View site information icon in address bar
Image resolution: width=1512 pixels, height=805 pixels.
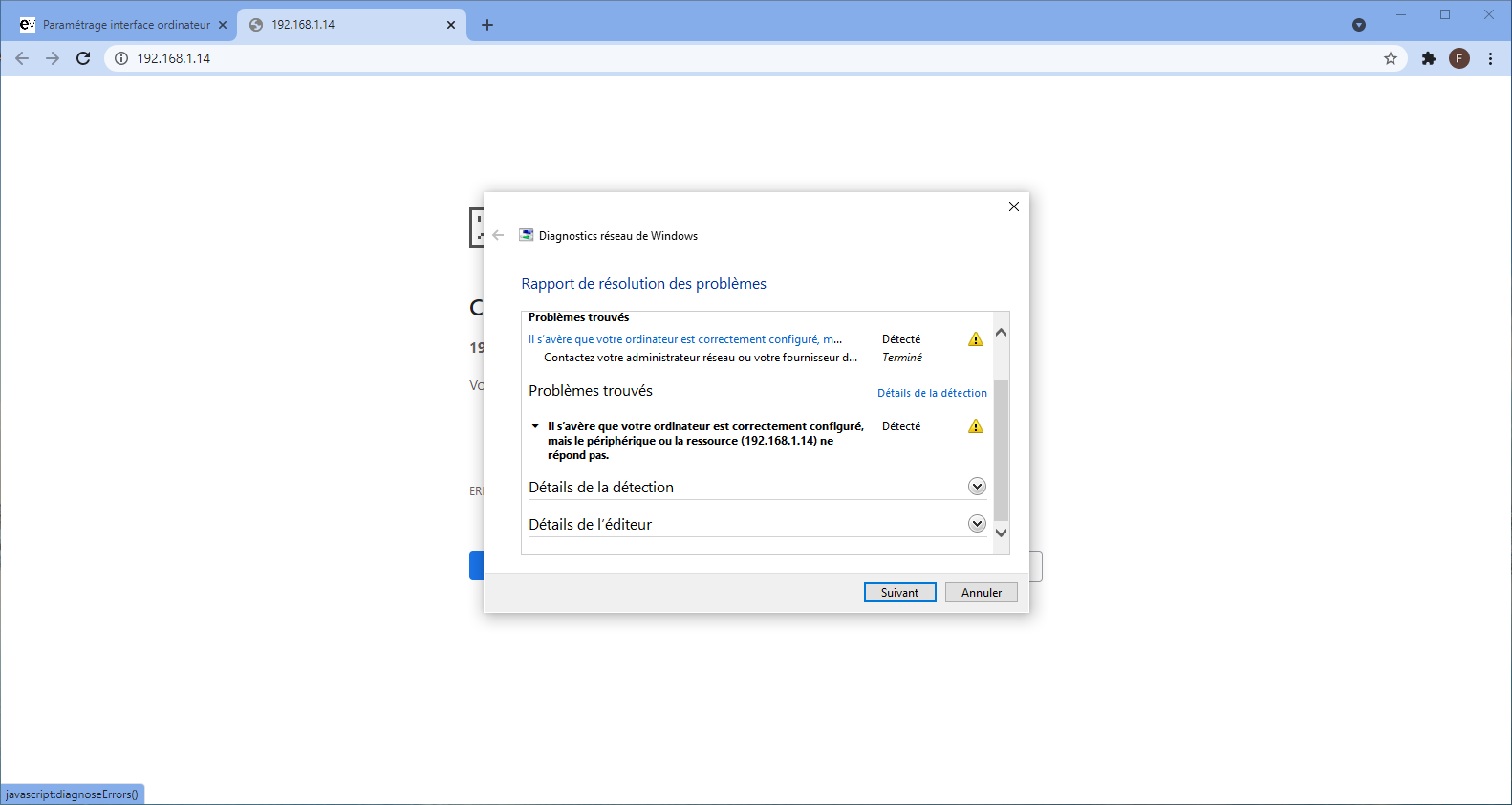click(121, 58)
